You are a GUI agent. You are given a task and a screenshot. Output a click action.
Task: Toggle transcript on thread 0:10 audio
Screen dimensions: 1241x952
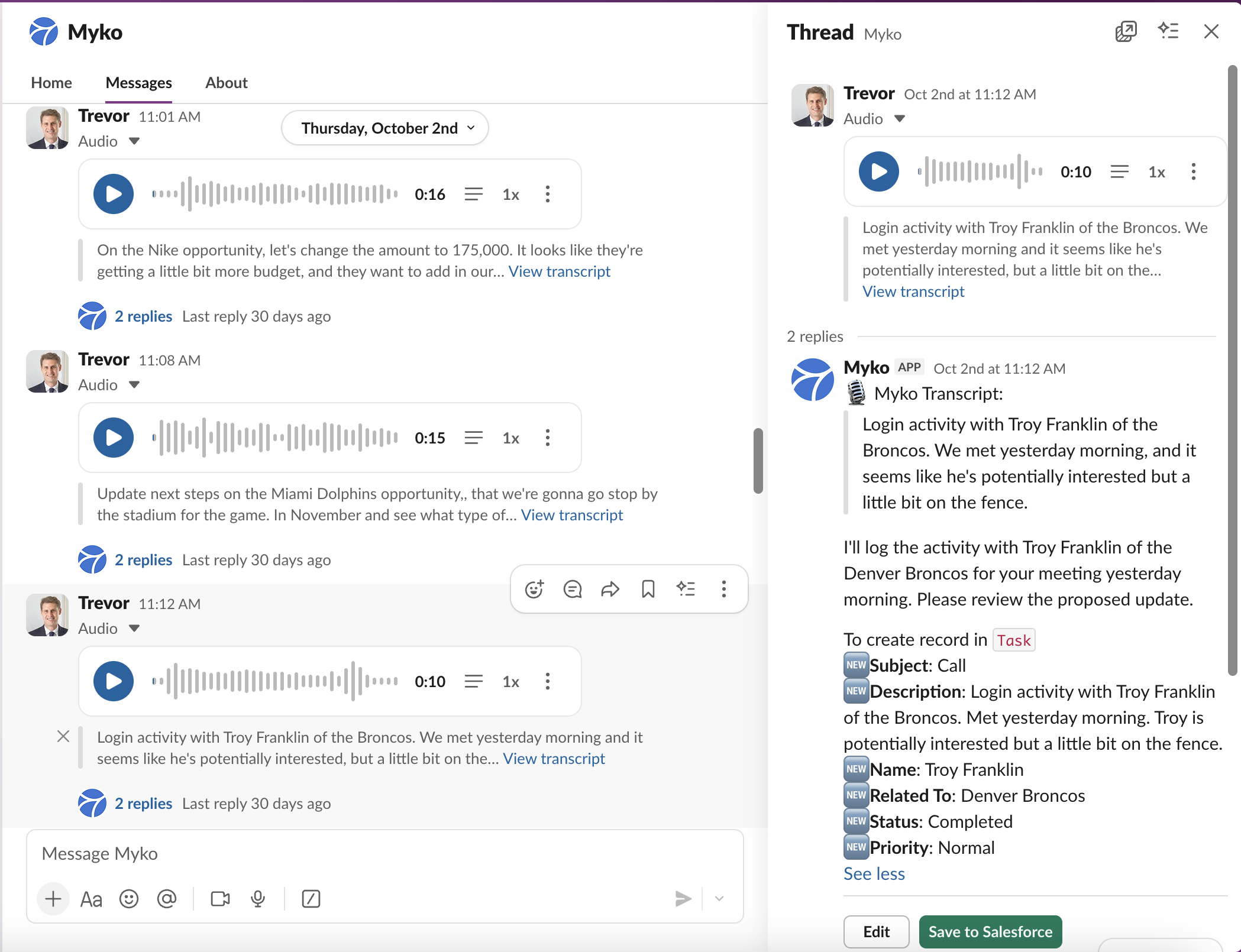pos(1119,171)
